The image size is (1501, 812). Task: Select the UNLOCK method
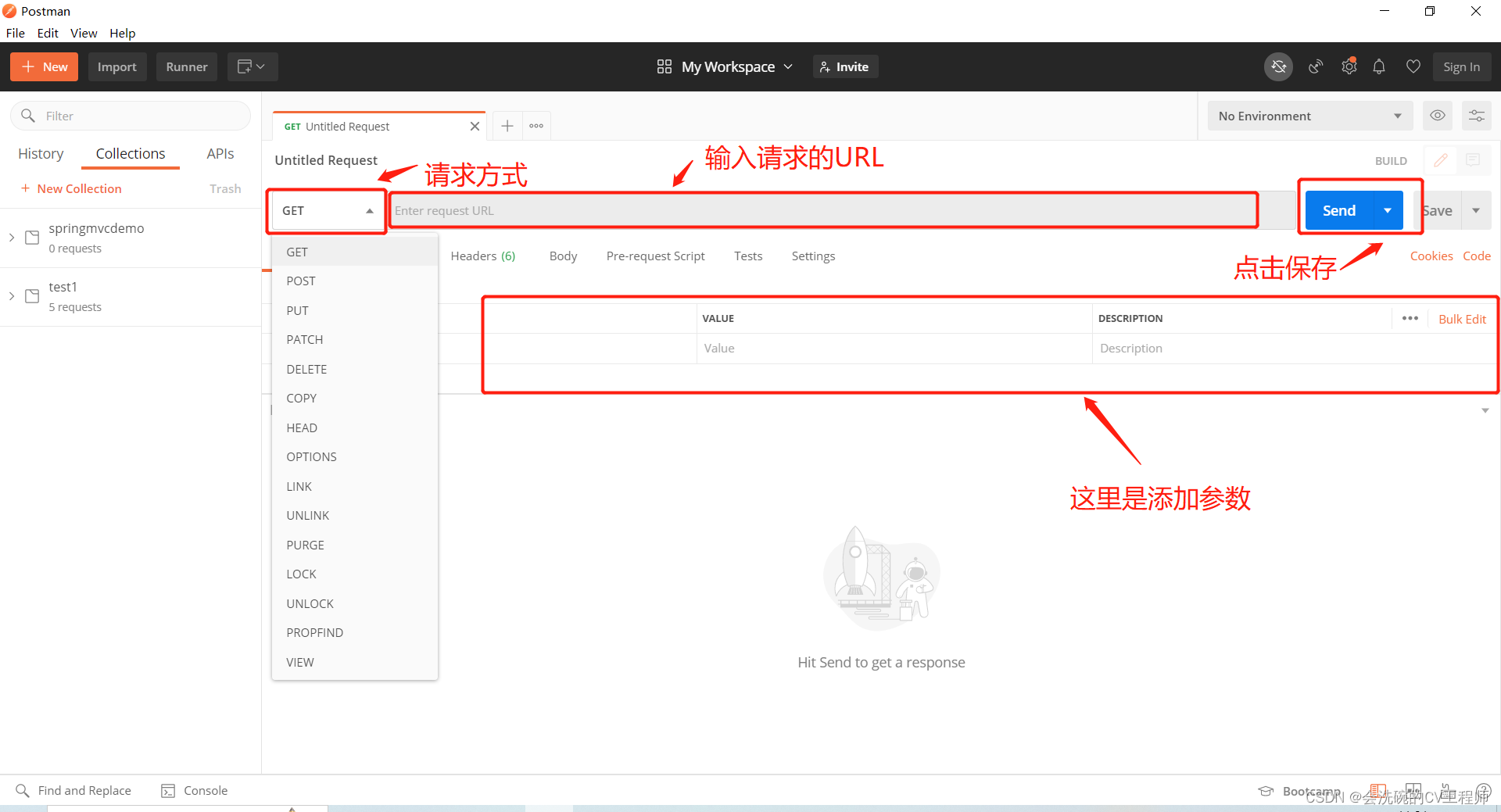354,604
